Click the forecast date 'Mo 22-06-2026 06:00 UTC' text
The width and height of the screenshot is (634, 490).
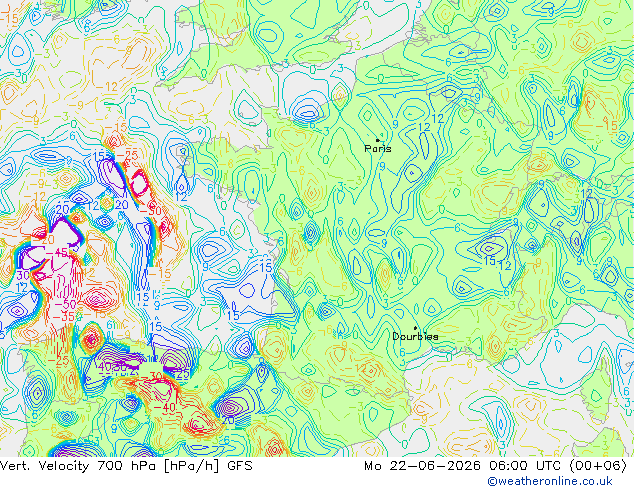[x=464, y=466]
